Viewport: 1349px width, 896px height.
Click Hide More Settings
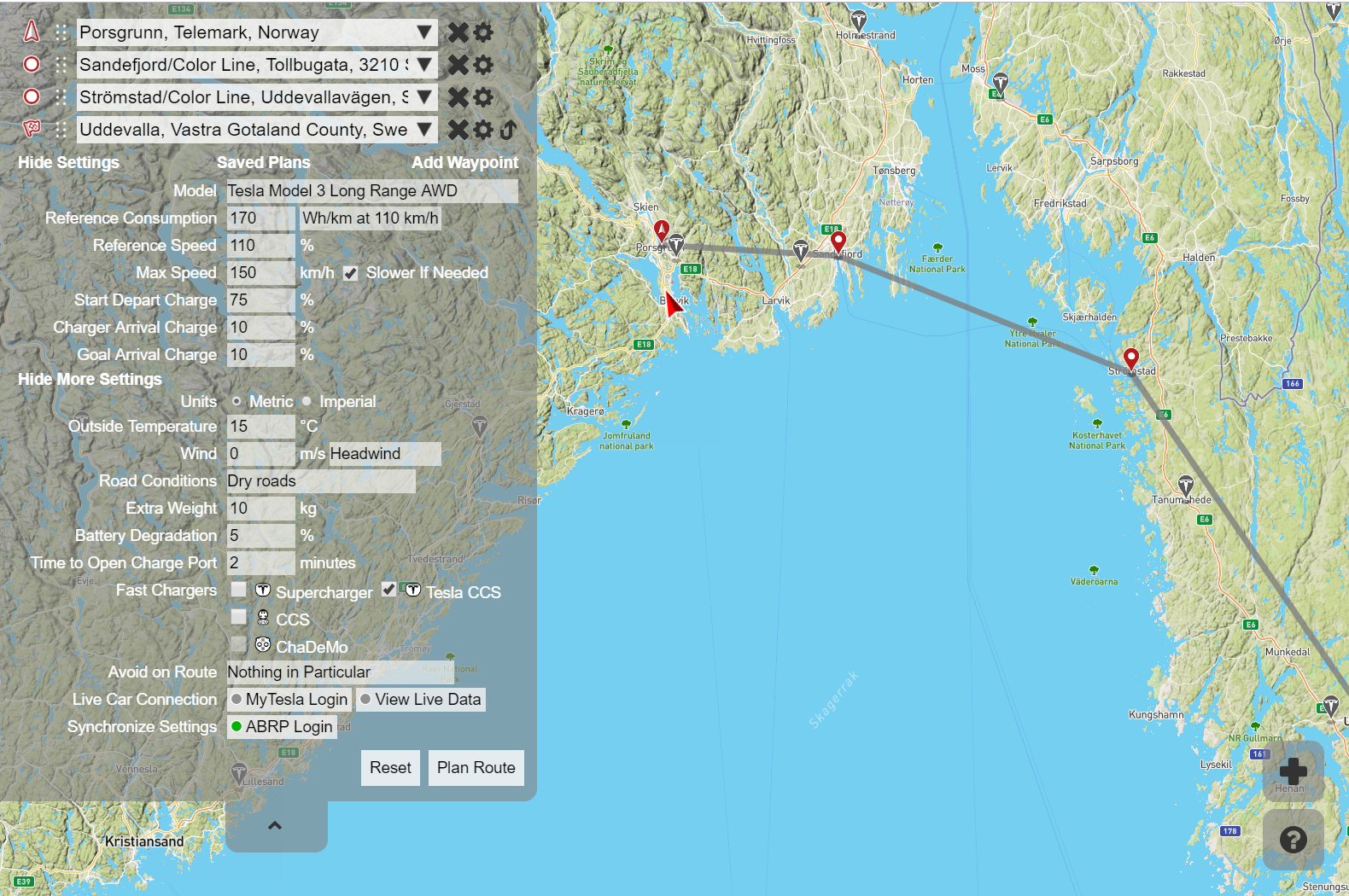click(x=90, y=379)
